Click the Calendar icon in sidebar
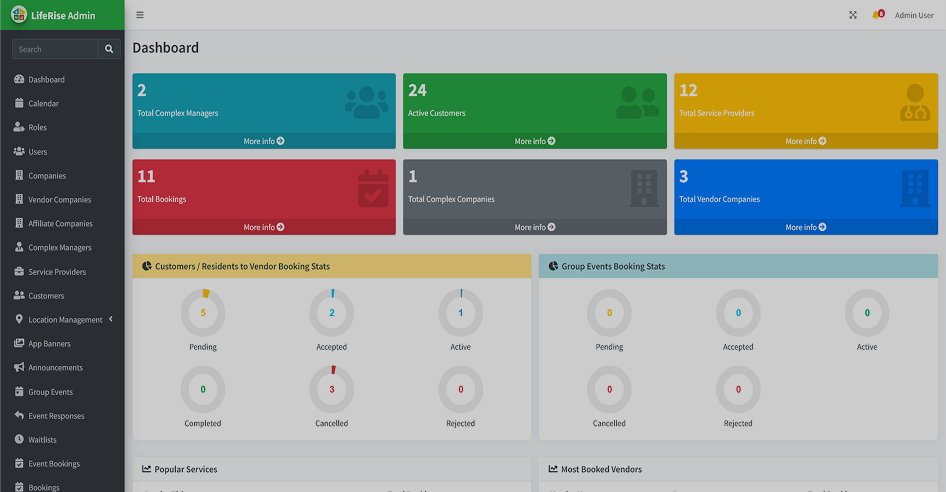946x492 pixels. pos(19,103)
